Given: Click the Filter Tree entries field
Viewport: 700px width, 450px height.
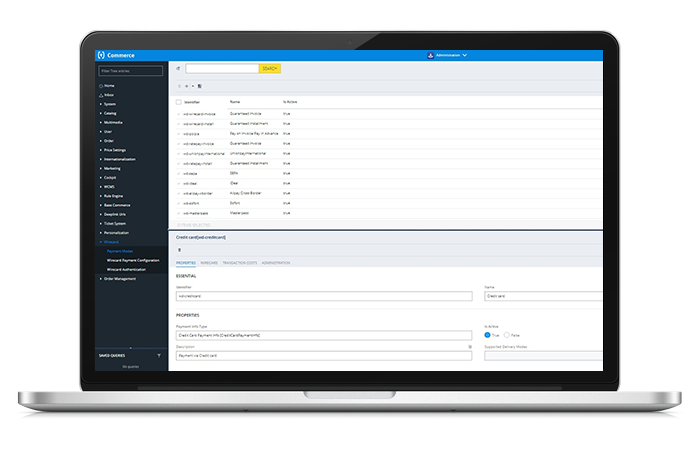Looking at the screenshot, I should 130,71.
